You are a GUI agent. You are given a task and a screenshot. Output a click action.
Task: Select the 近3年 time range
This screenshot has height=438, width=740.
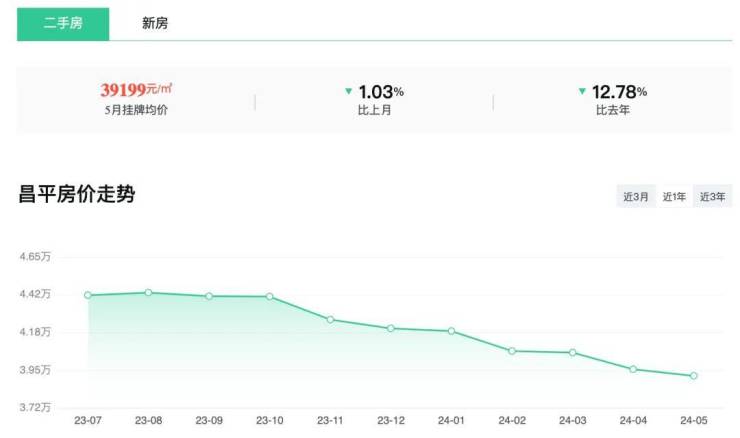[x=712, y=197]
